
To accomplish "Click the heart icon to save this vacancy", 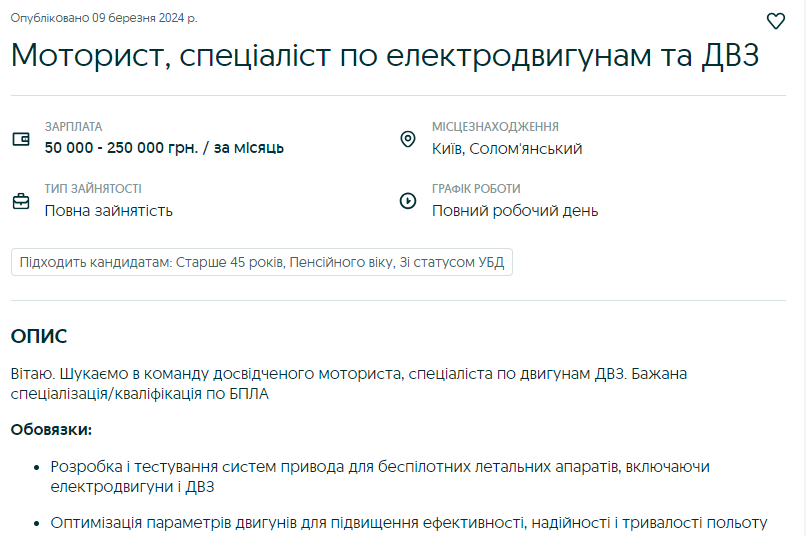I will pyautogui.click(x=776, y=21).
